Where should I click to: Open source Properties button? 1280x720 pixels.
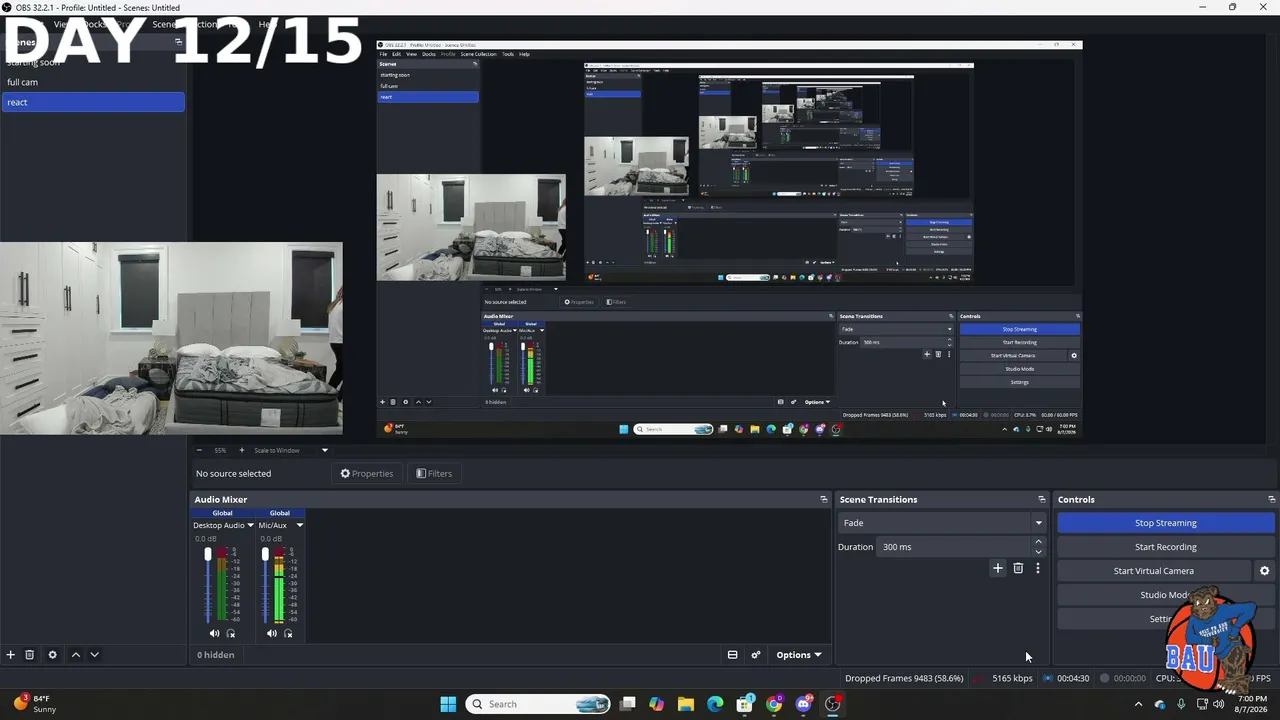point(367,474)
